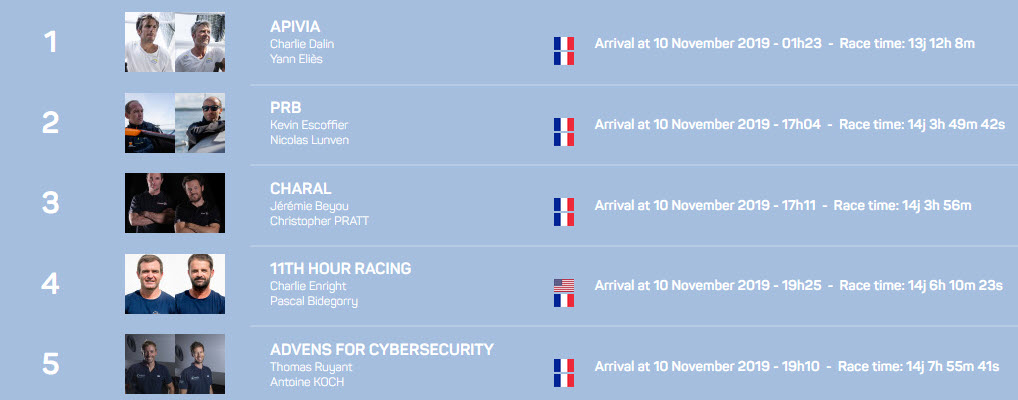
Task: Open the 11th Hour Racing crew photo
Action: (x=175, y=284)
